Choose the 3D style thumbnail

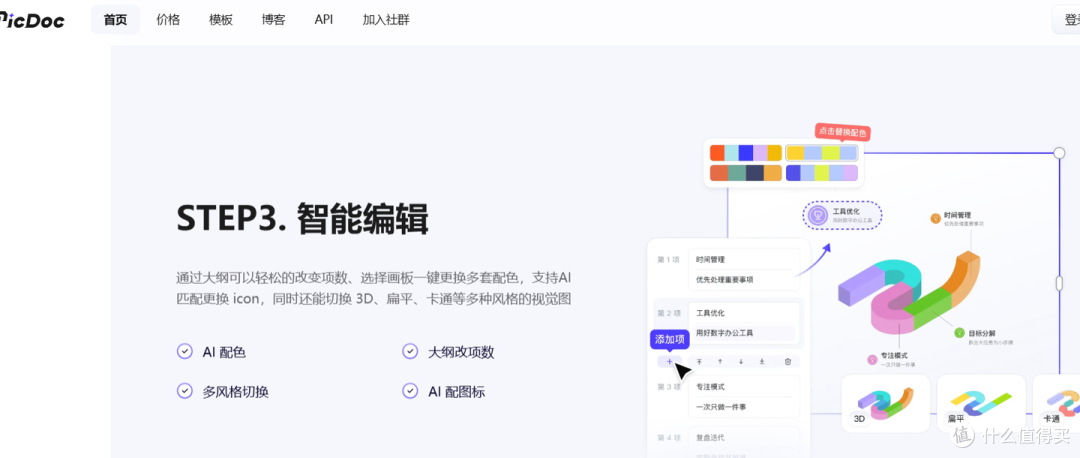tap(886, 403)
